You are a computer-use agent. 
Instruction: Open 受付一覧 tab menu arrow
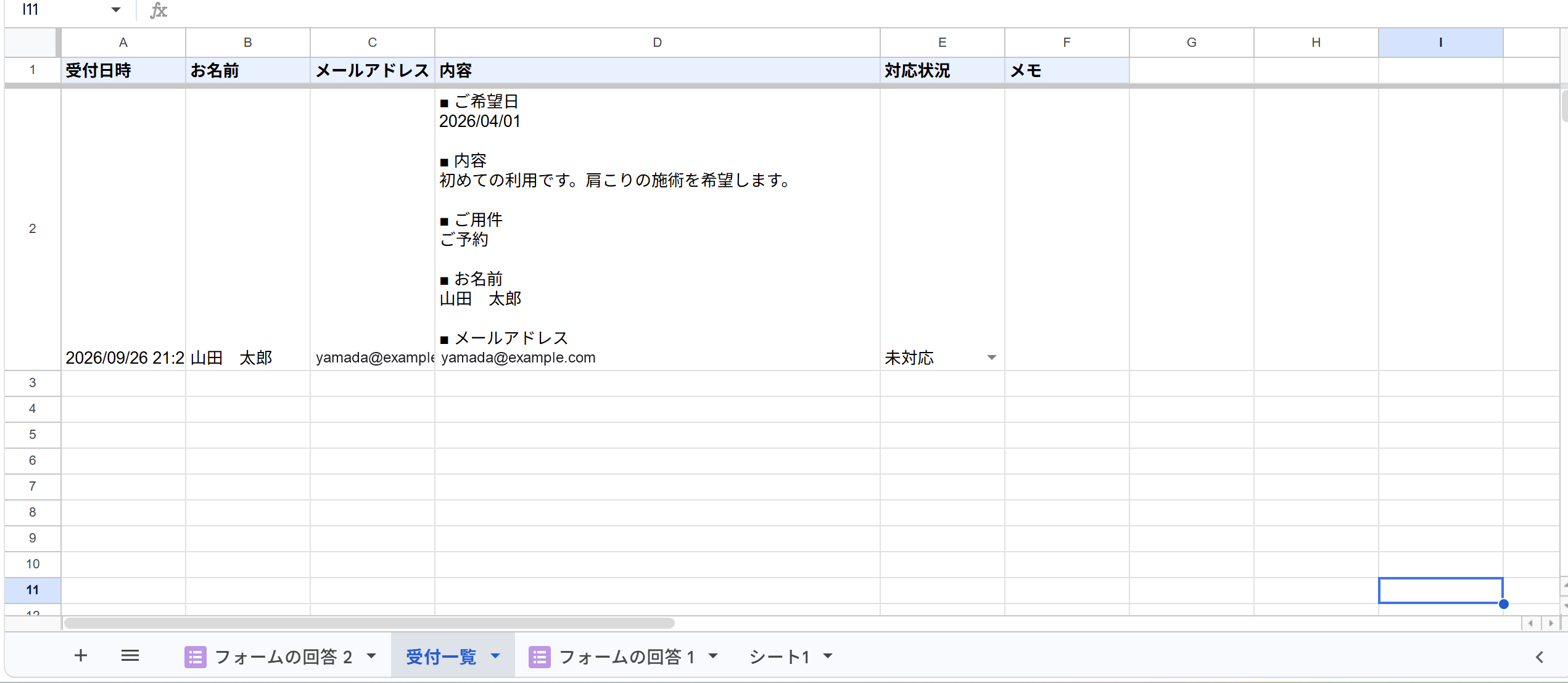495,656
